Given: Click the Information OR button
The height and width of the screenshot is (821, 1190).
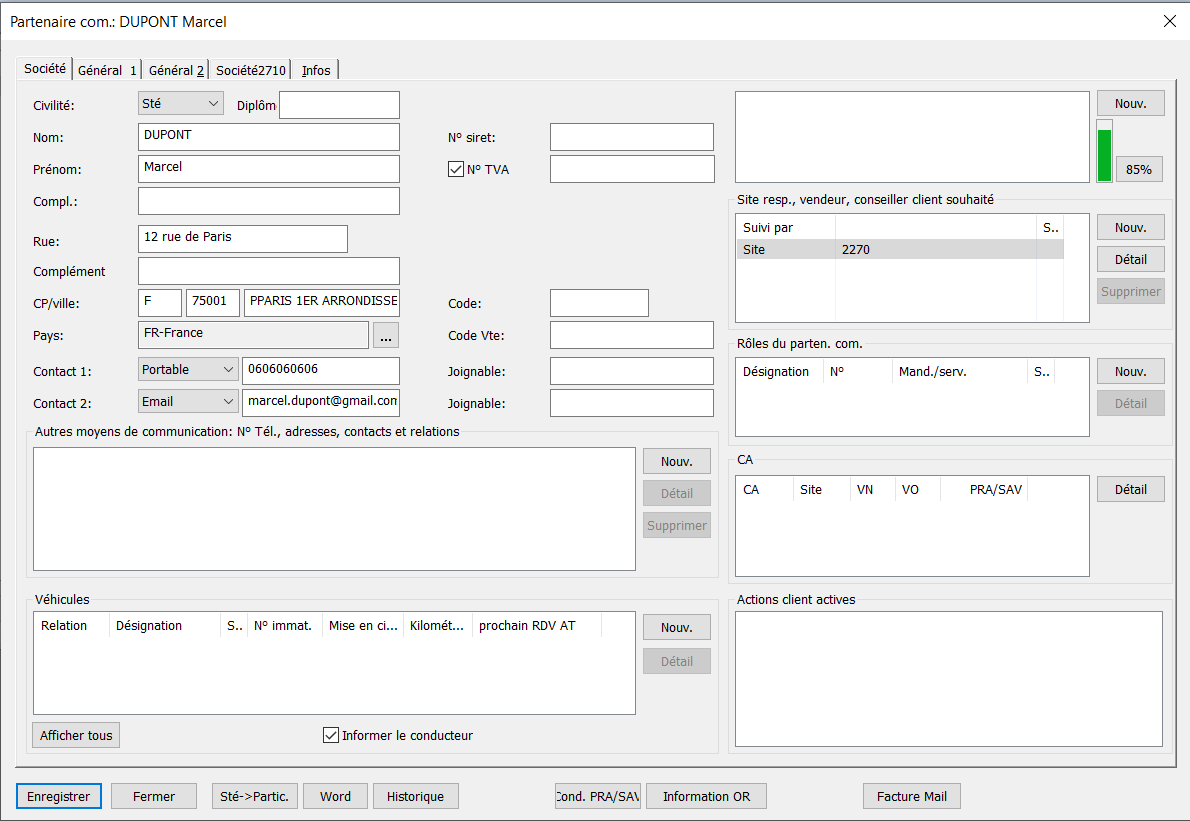Looking at the screenshot, I should click(707, 796).
